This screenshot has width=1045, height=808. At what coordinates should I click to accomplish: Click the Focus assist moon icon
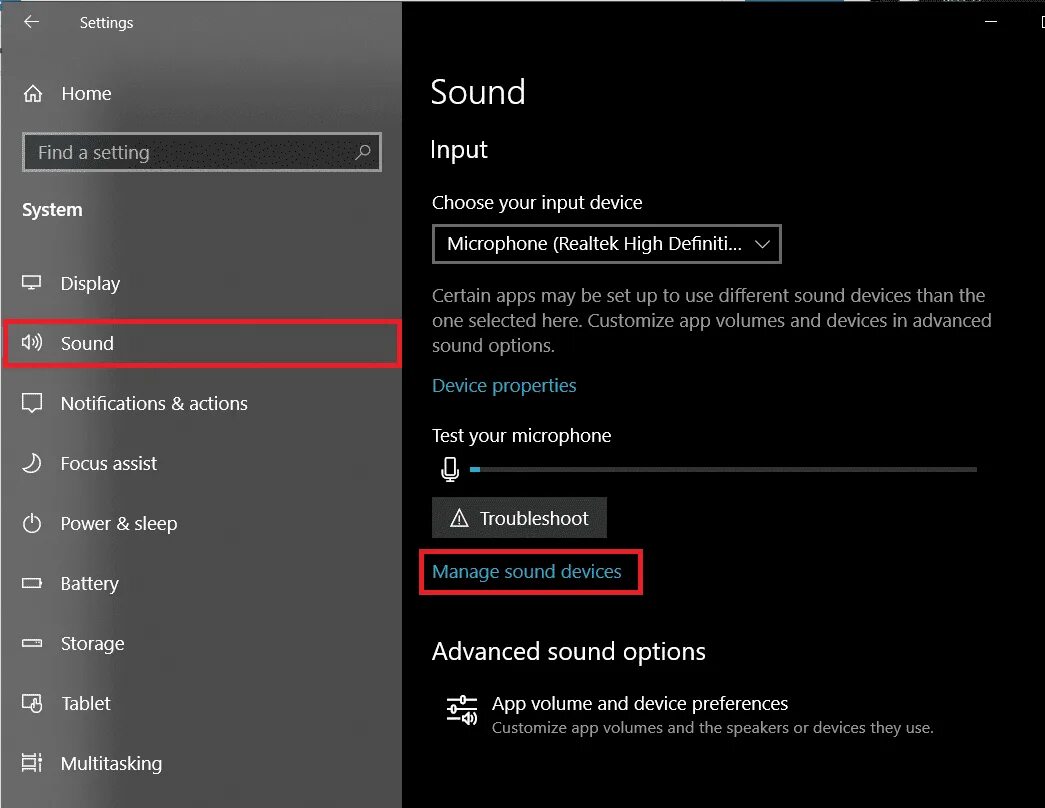tap(33, 463)
